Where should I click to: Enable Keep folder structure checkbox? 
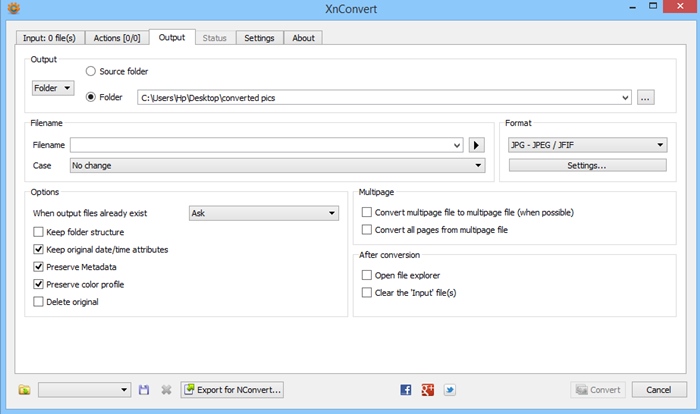38,232
